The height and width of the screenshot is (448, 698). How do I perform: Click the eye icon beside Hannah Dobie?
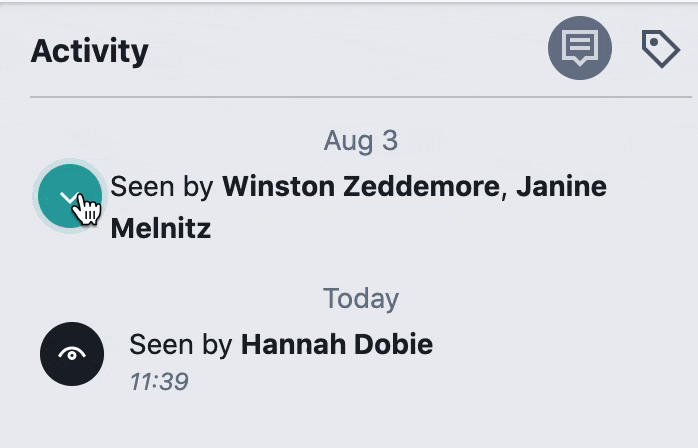72,354
